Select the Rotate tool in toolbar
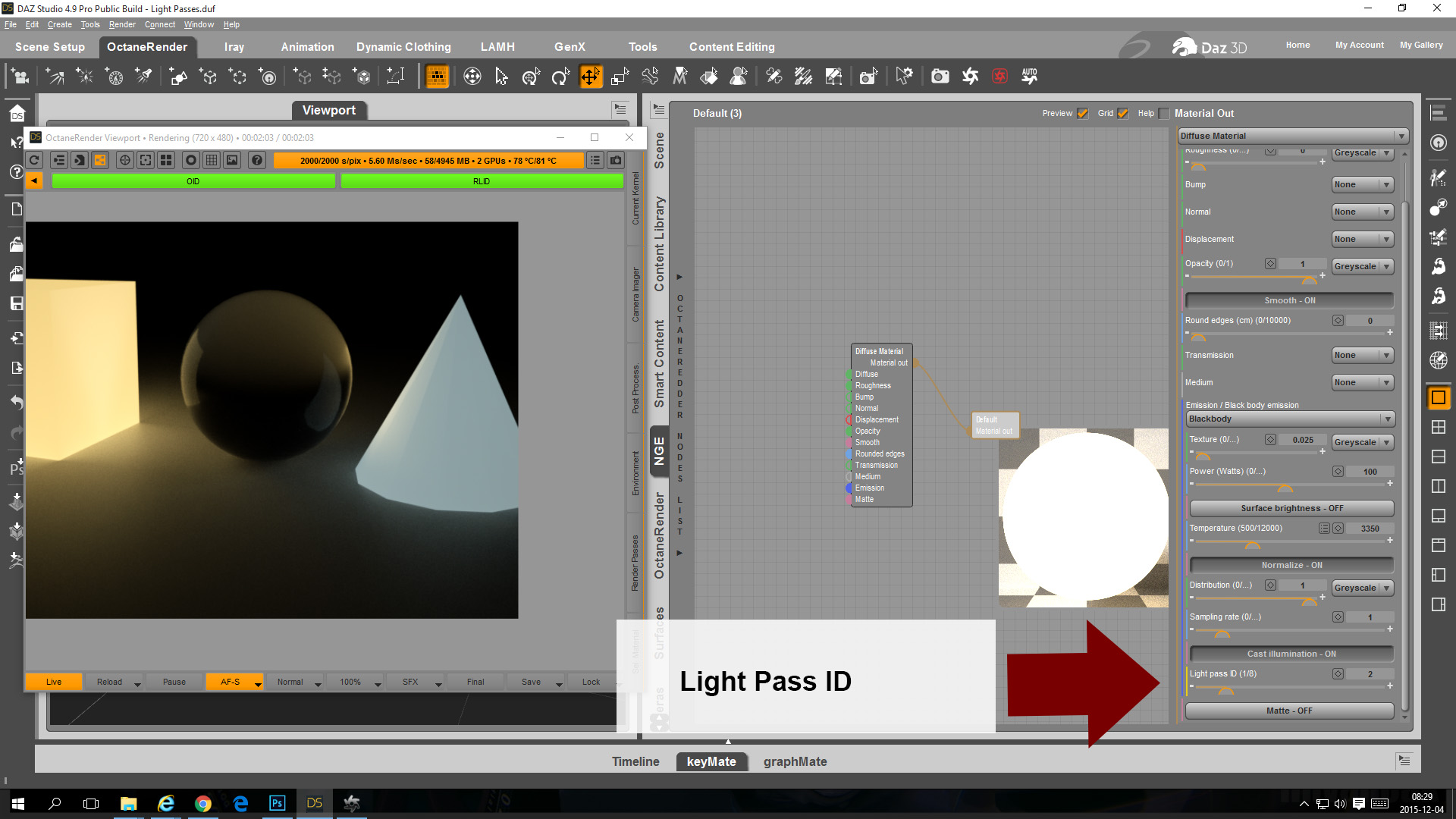 [560, 77]
